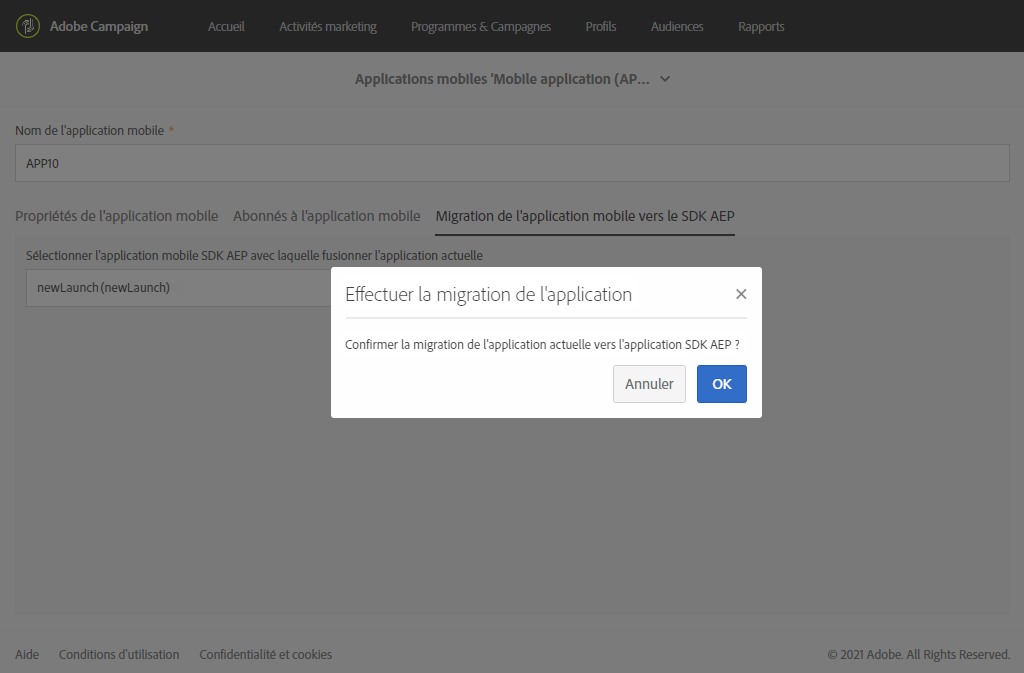The height and width of the screenshot is (673, 1024).
Task: Click the dialog title Effectuer la migration
Action: point(488,294)
